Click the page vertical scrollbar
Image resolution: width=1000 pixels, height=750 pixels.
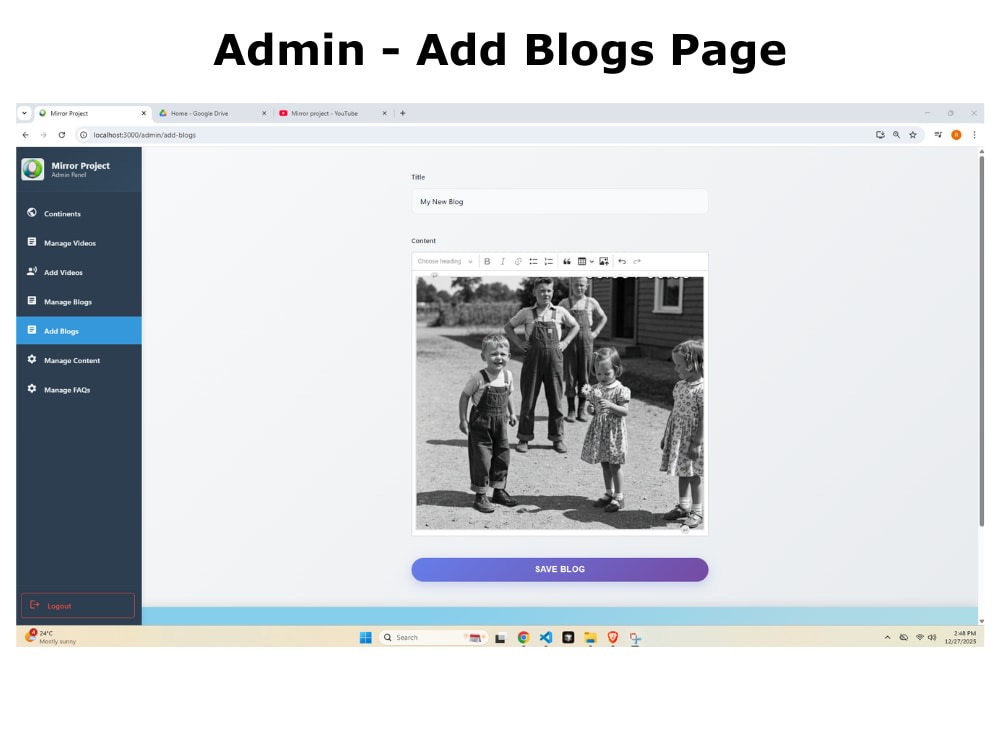[982, 341]
